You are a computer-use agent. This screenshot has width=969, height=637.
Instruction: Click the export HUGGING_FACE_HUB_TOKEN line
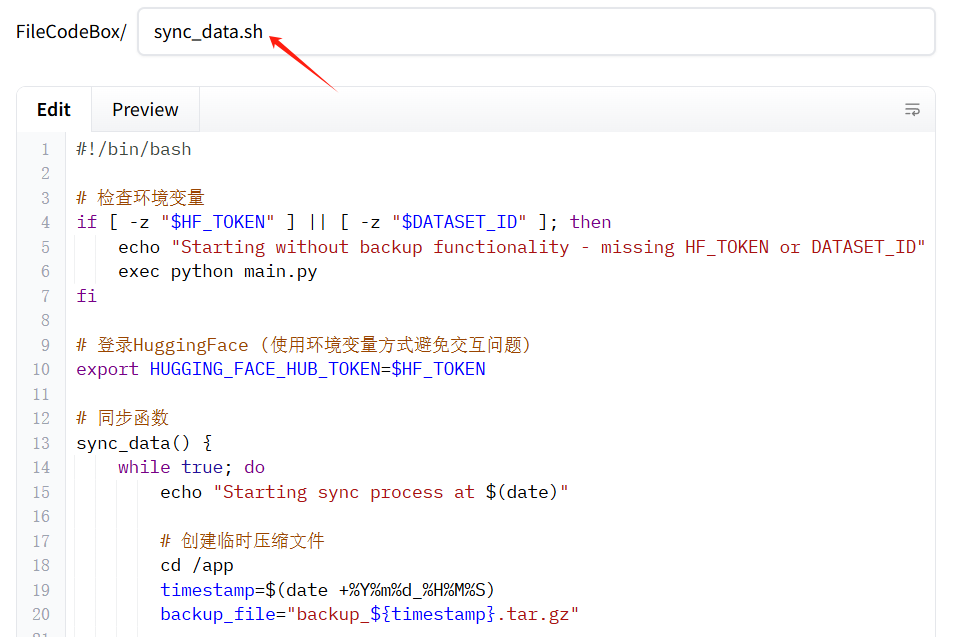(281, 369)
